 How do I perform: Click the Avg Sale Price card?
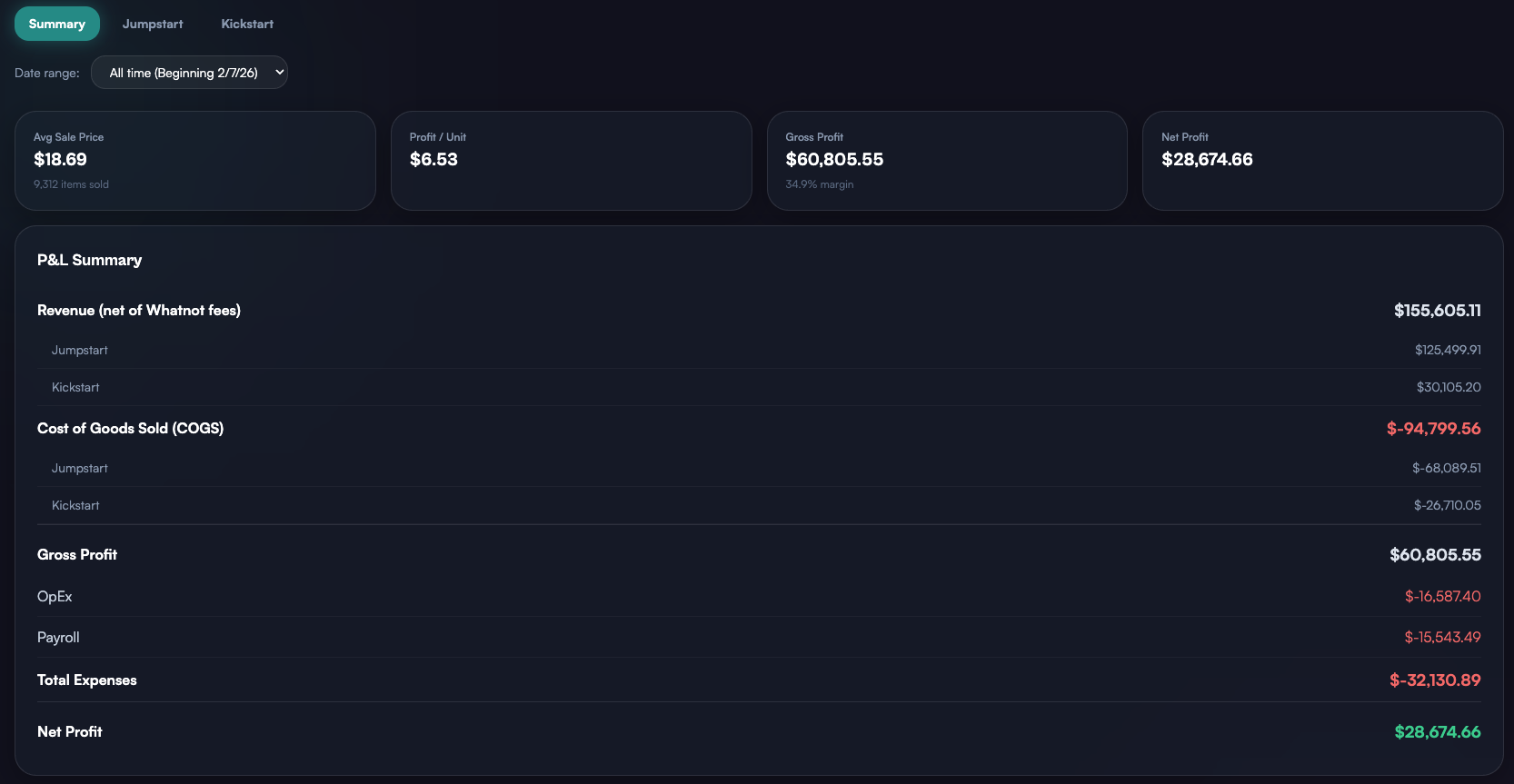pyautogui.click(x=195, y=161)
